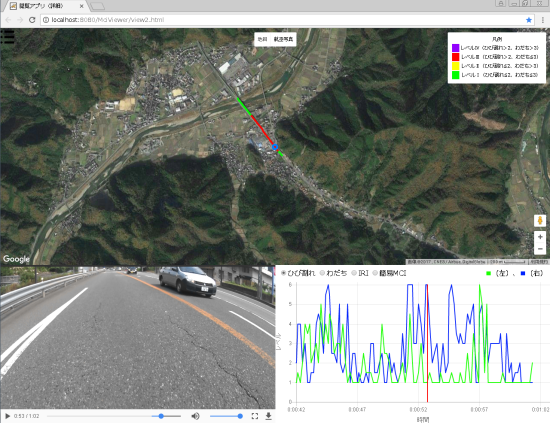
Task: Bookmark this page with star icon
Action: 529,20
